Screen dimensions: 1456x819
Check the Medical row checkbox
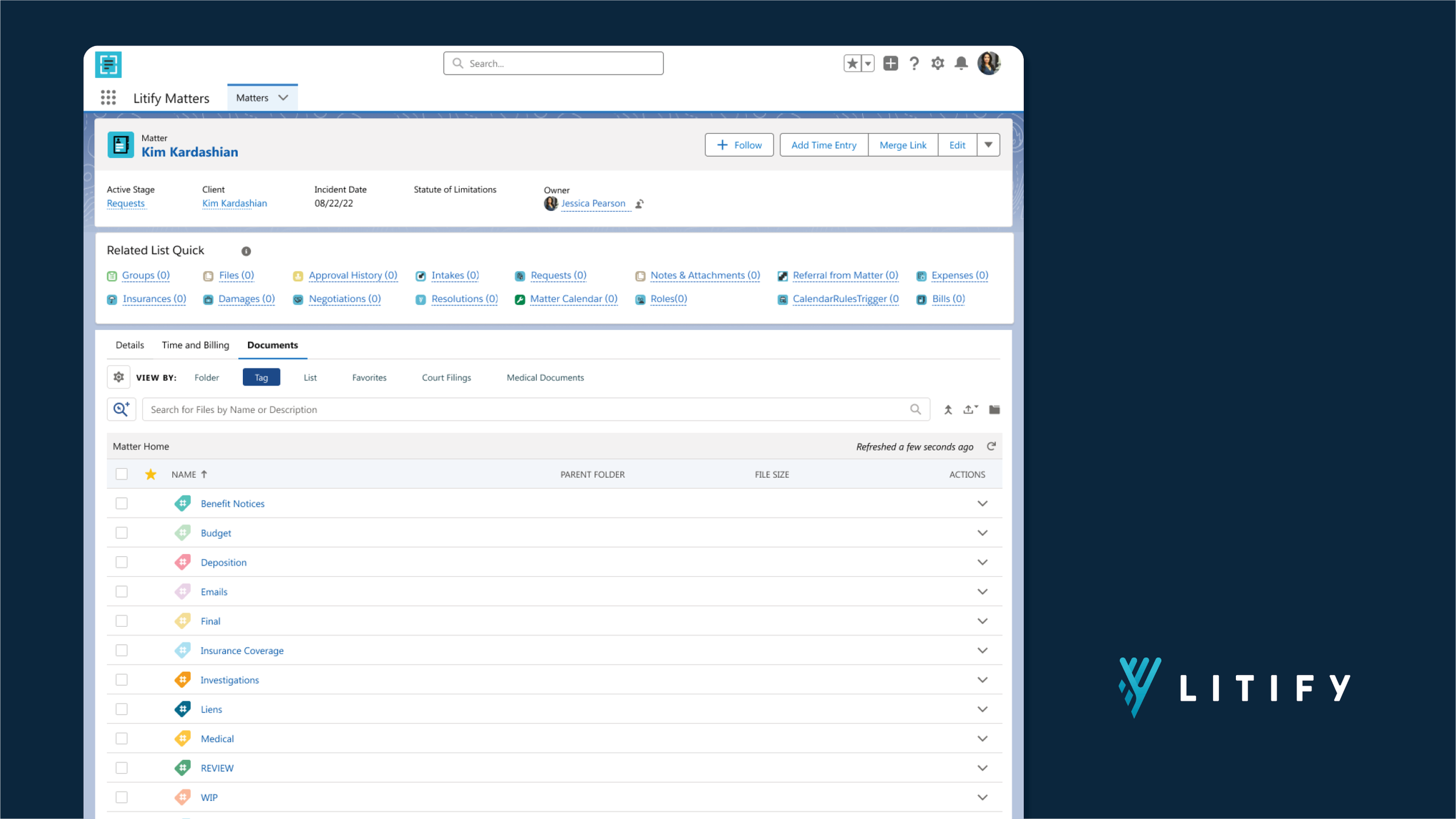coord(122,739)
